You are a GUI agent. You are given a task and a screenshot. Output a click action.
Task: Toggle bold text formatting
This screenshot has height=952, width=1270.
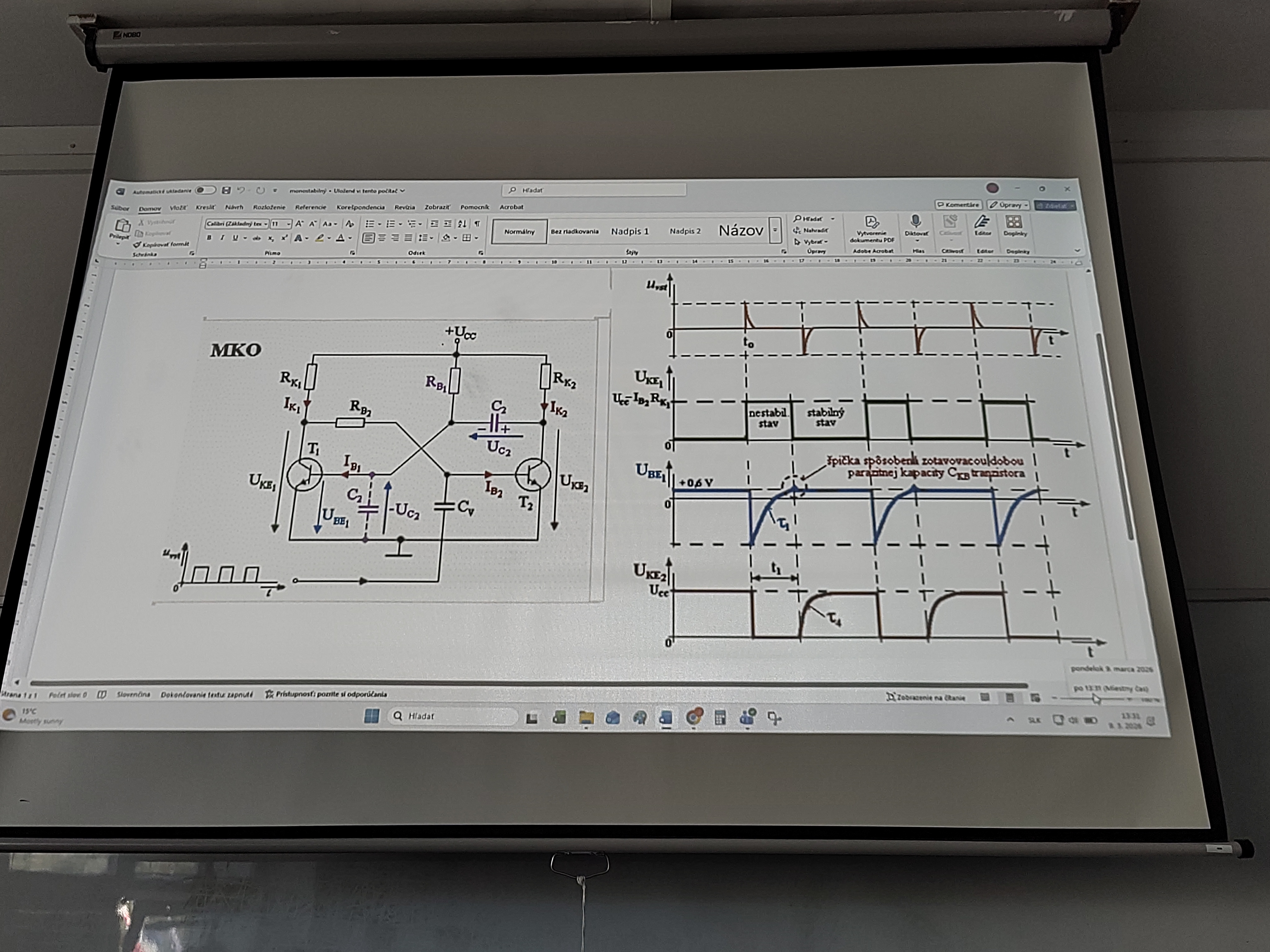click(x=210, y=238)
